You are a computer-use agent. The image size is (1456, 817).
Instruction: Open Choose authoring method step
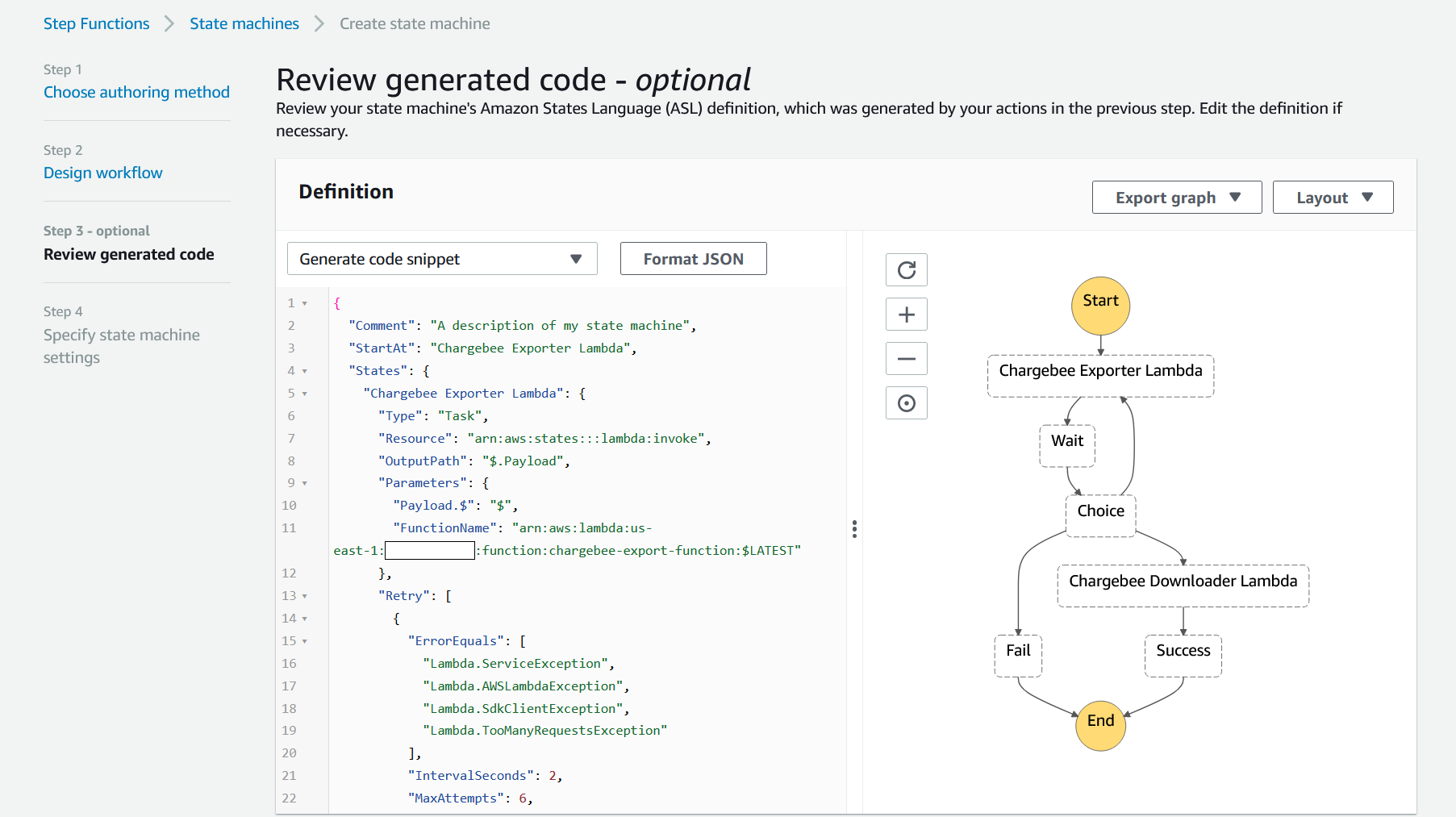[x=136, y=92]
